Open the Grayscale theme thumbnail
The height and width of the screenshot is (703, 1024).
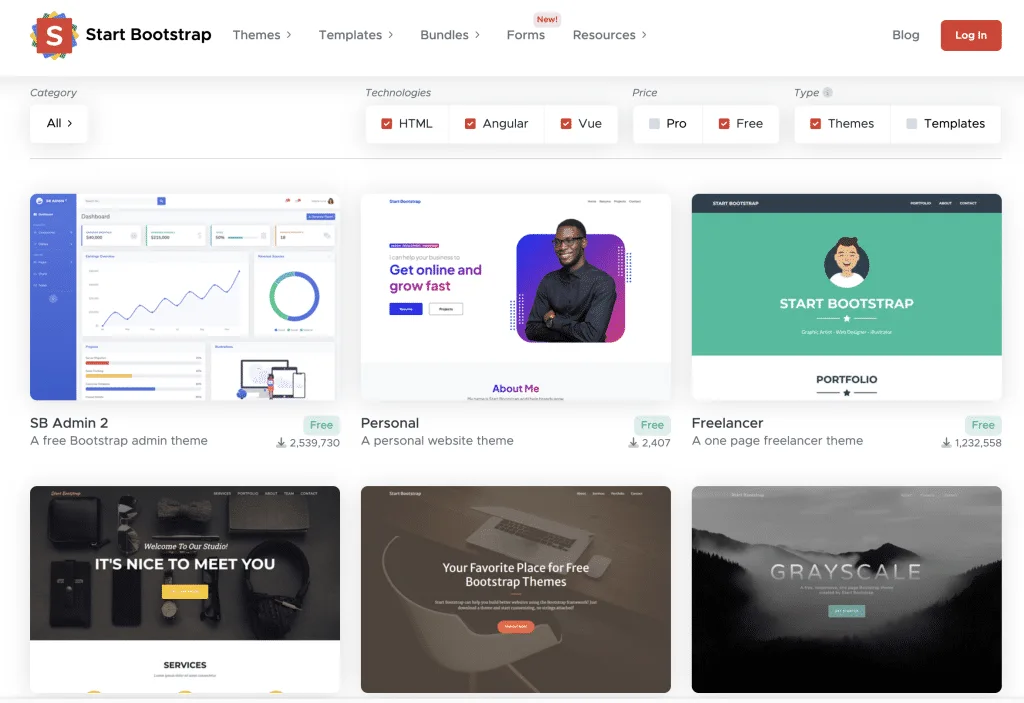[846, 589]
